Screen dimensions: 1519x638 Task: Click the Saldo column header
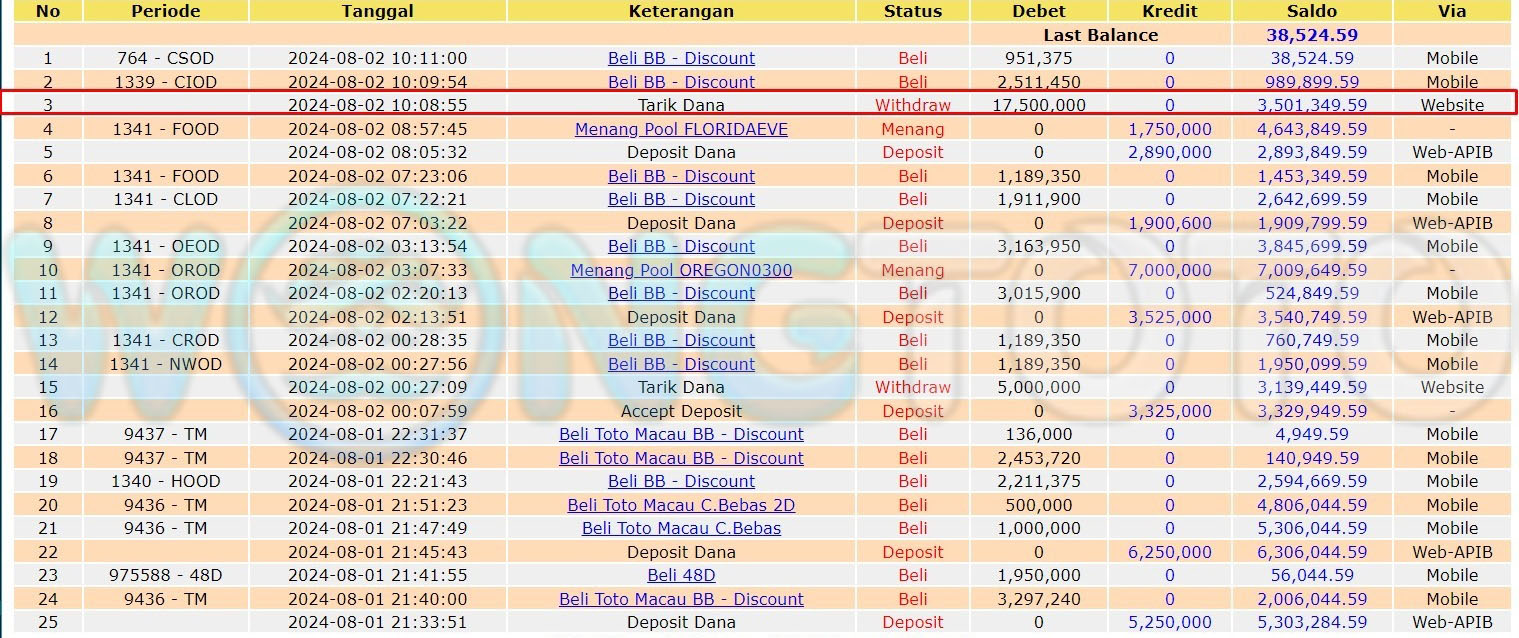tap(1311, 11)
